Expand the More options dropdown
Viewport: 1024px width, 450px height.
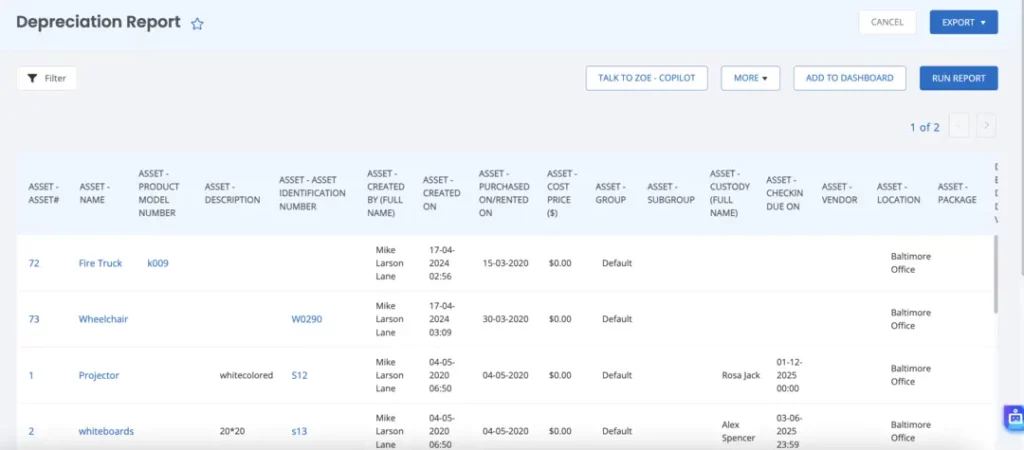pyautogui.click(x=750, y=78)
